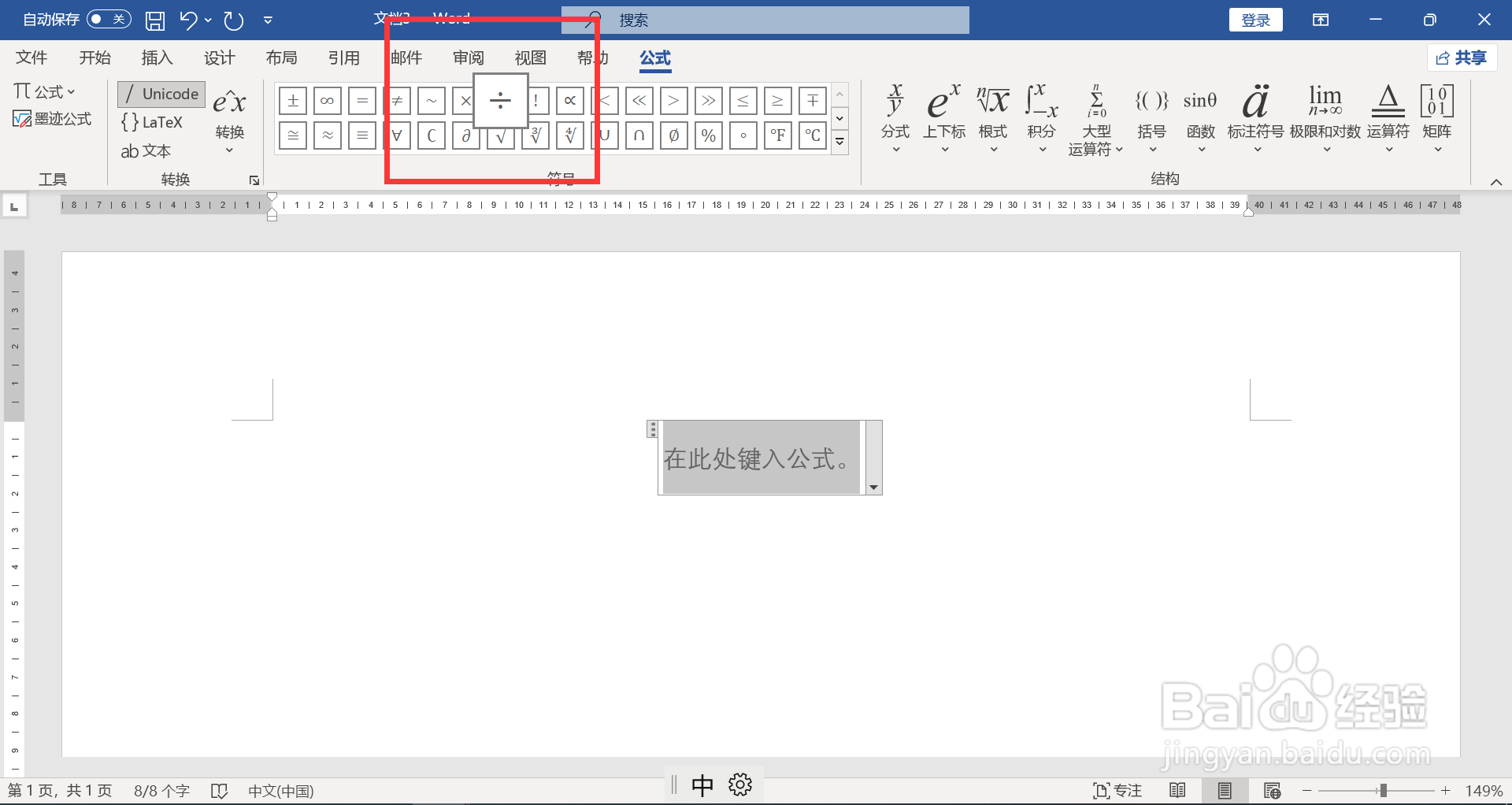Insert the minus-plus symbol
The height and width of the screenshot is (805, 1512).
click(x=813, y=101)
